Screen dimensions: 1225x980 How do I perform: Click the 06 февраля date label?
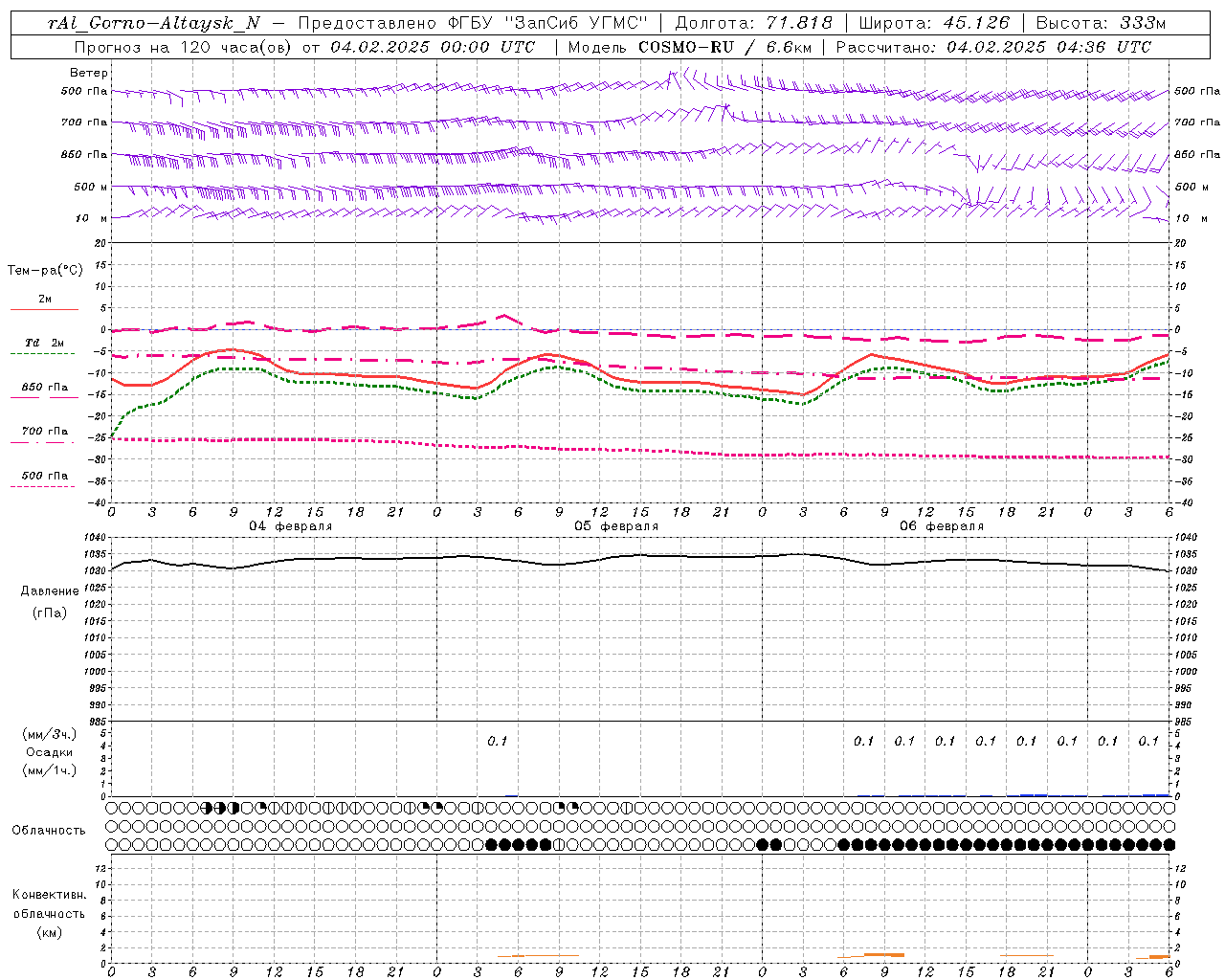(942, 526)
